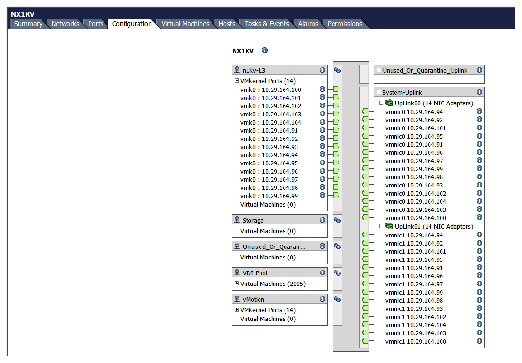Click link icon beside vMotion port group

pyautogui.click(x=337, y=299)
